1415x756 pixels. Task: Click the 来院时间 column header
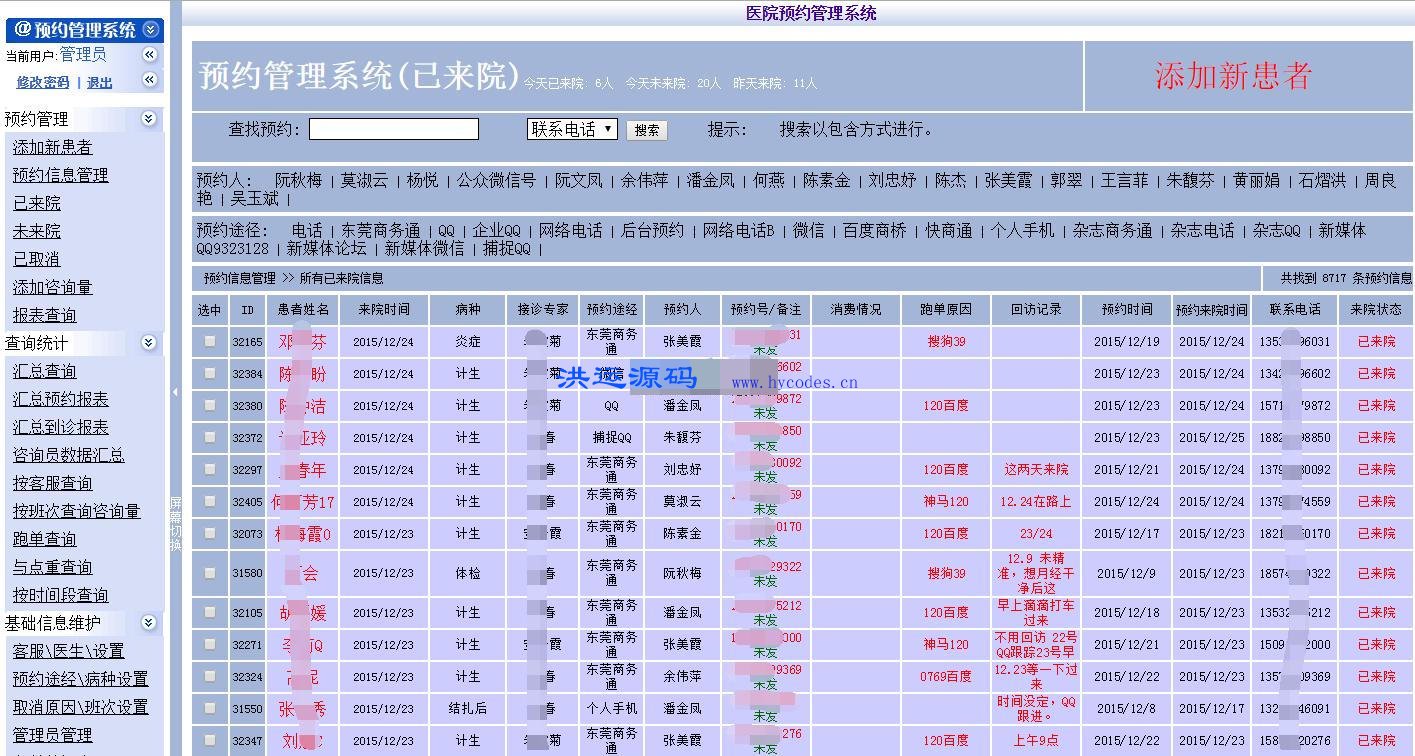pos(383,310)
